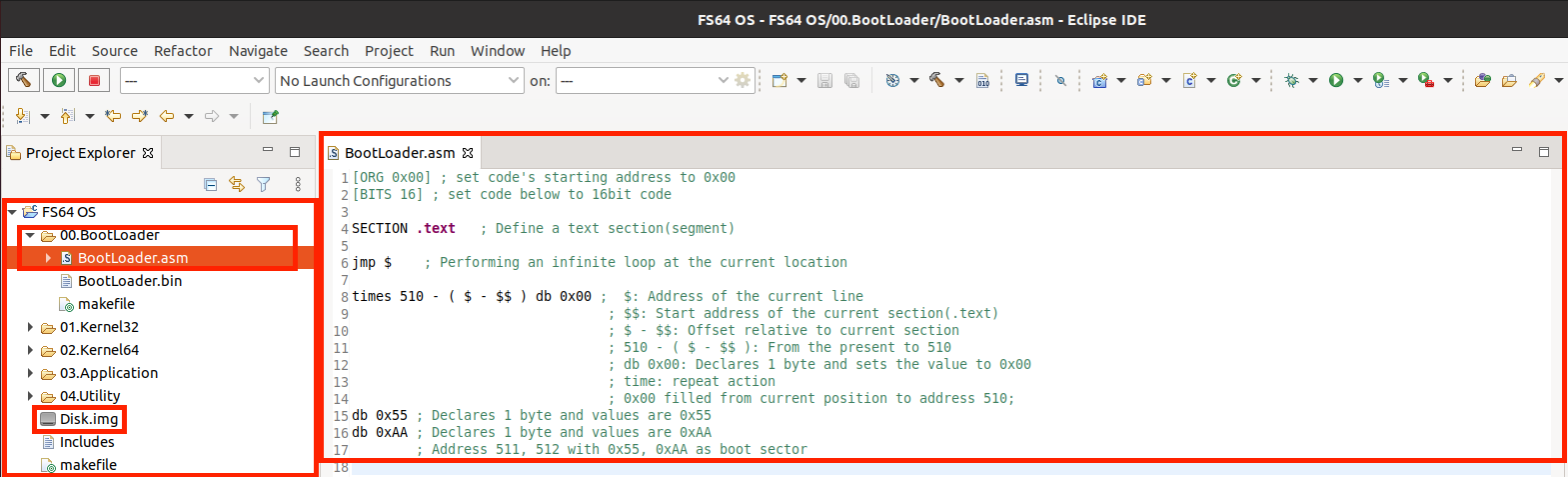Screen dimensions: 1568x477
Task: Collapse the 00.BootLoader folder
Action: [x=30, y=235]
